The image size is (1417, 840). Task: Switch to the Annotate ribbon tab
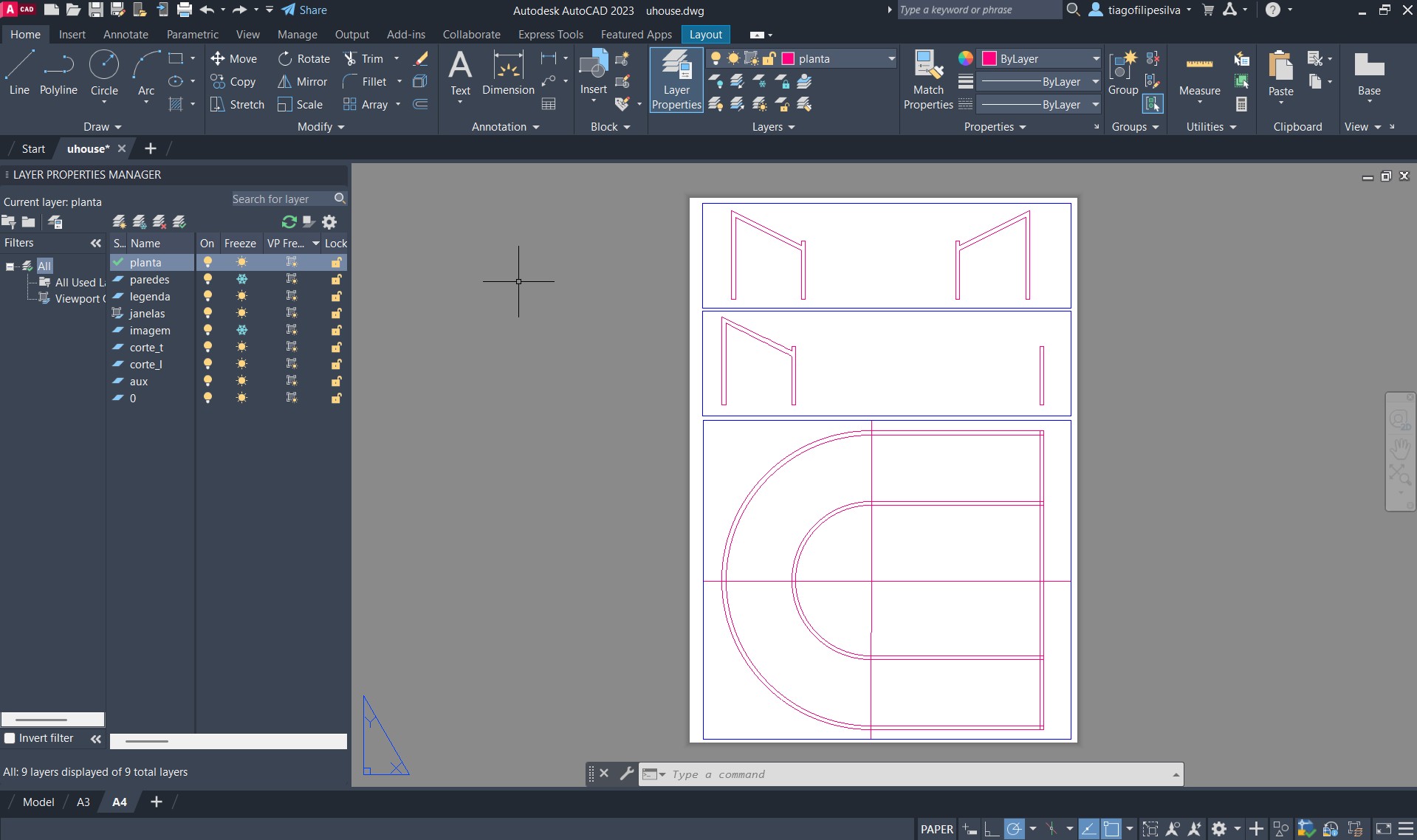point(126,35)
